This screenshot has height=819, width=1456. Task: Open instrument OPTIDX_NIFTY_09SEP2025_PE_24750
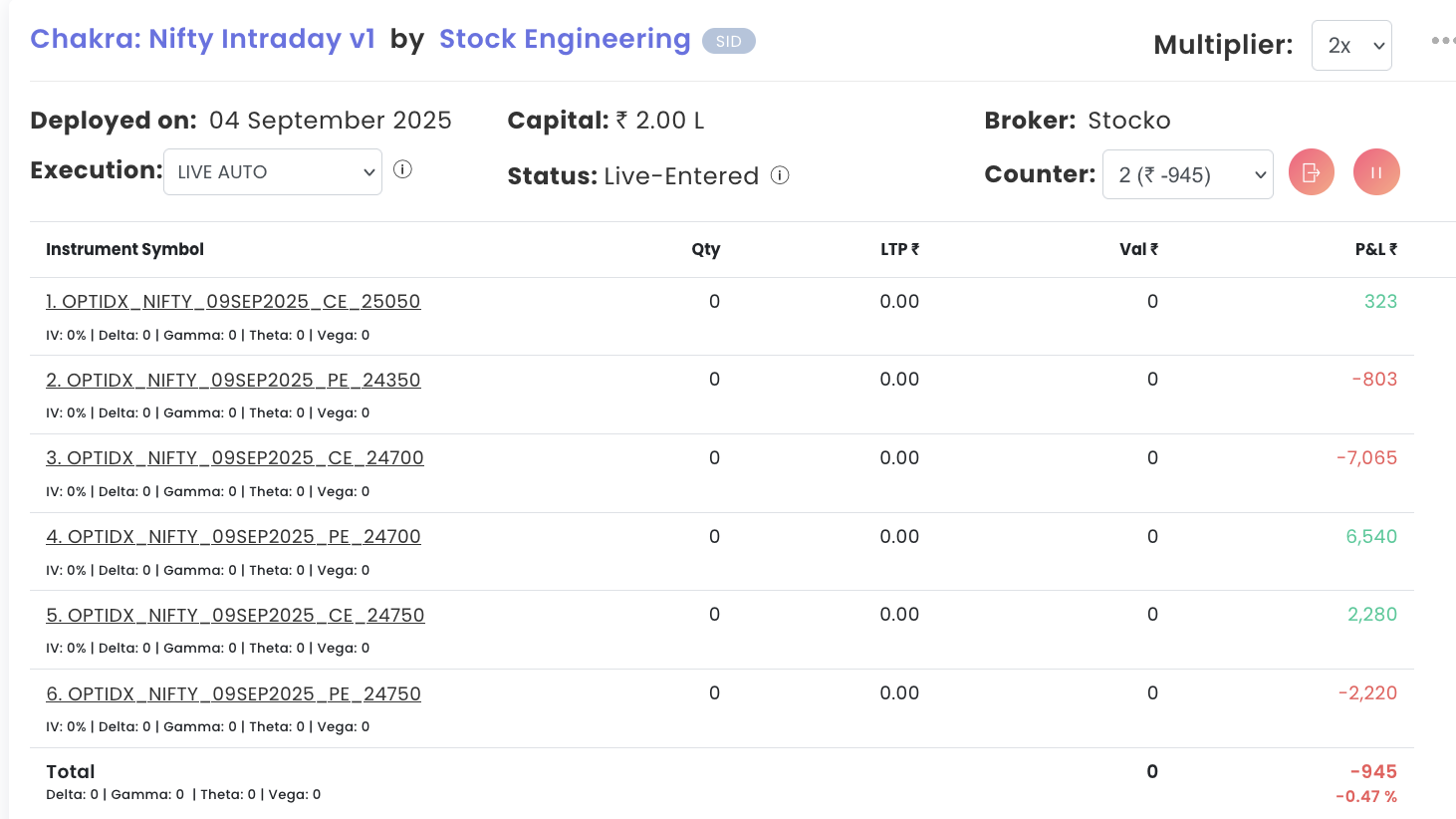(x=233, y=694)
